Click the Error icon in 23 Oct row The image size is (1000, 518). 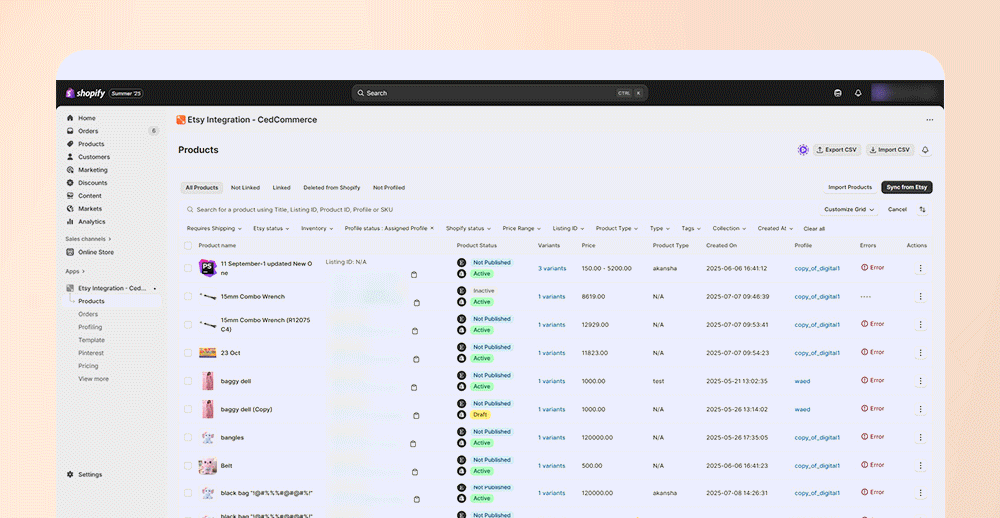(x=865, y=352)
